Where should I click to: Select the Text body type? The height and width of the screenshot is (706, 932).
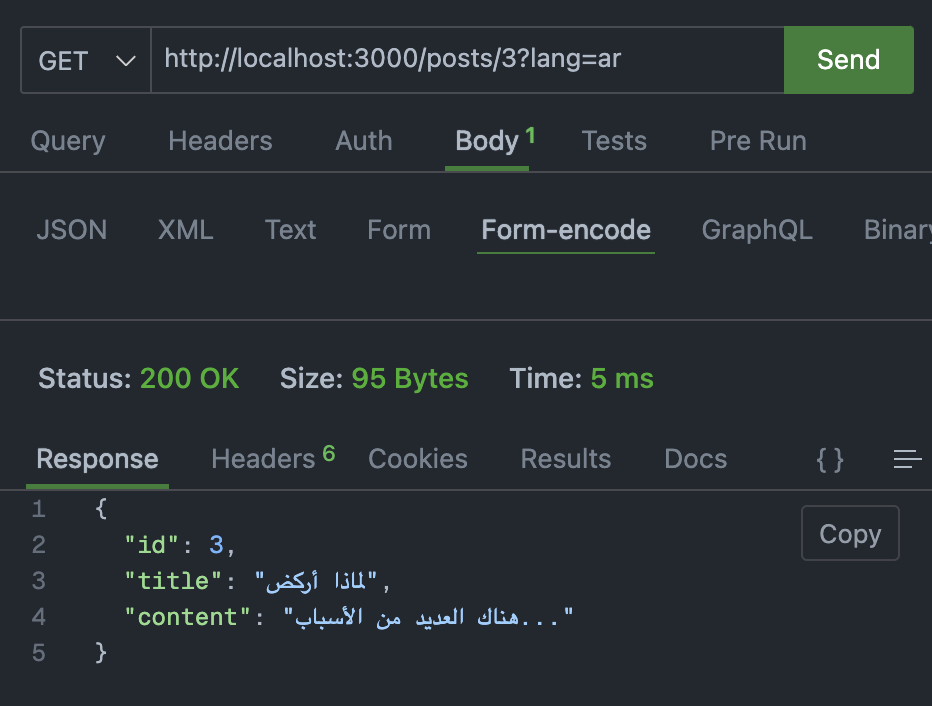click(x=290, y=230)
